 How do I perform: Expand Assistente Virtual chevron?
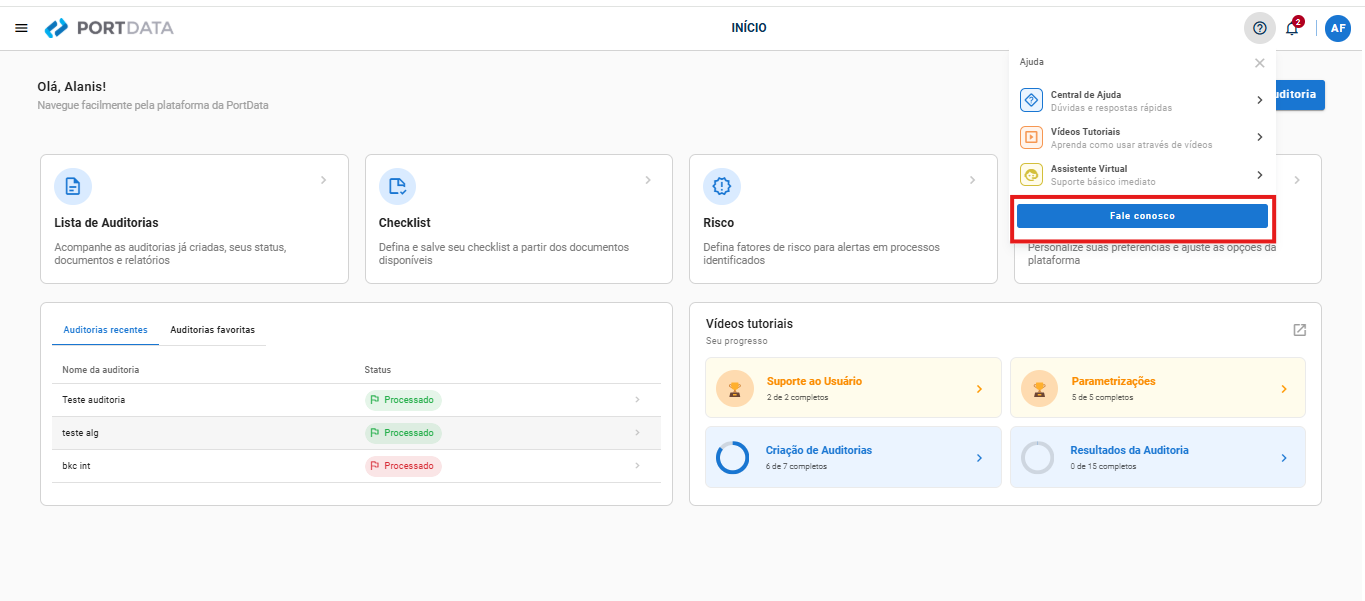coord(1260,175)
